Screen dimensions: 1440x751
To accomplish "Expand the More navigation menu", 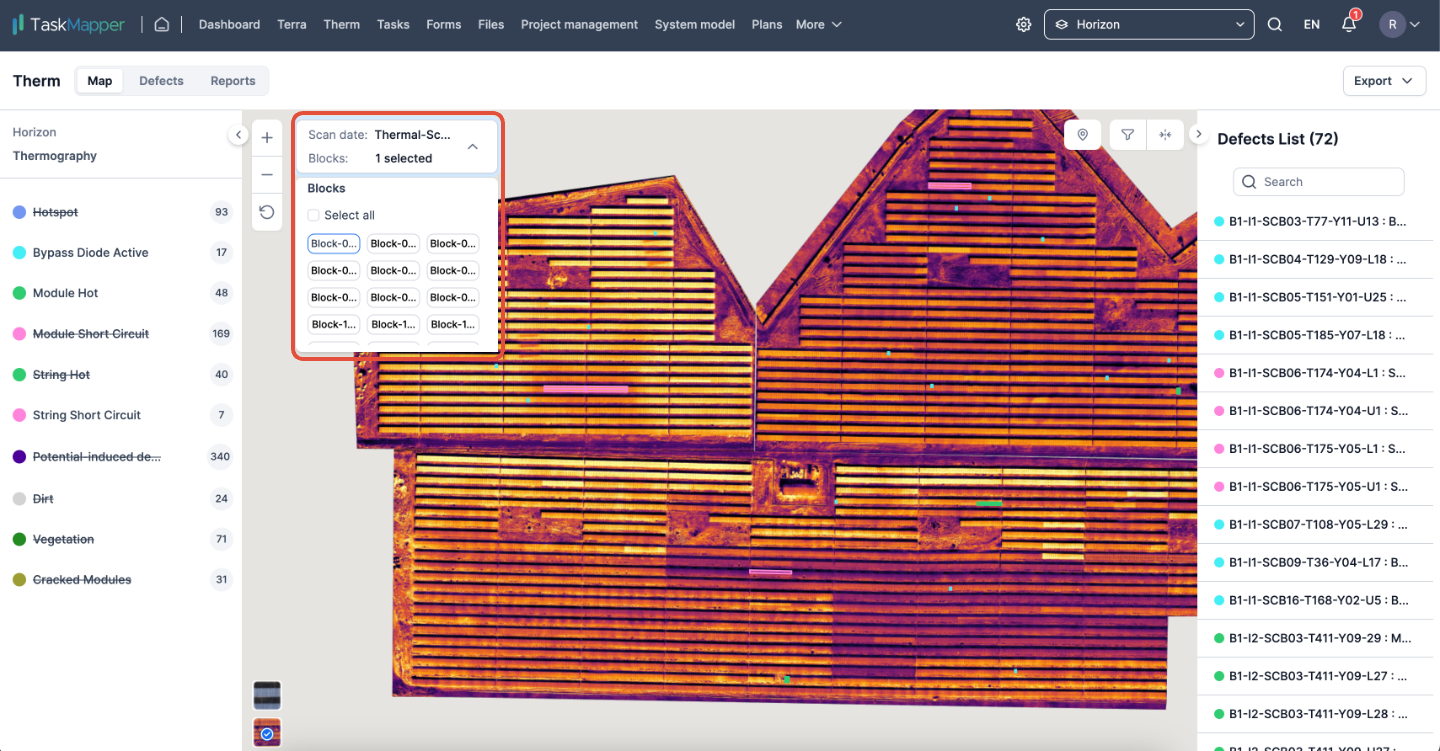I will click(819, 25).
